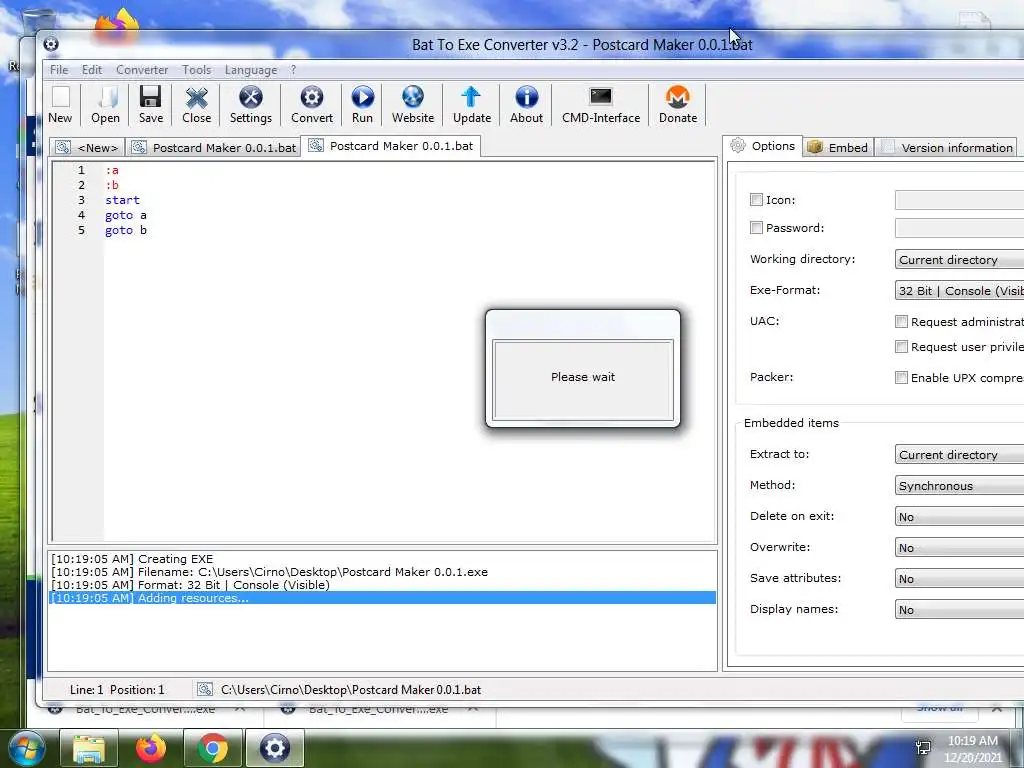Viewport: 1024px width, 768px height.
Task: Click 'start' on line 3 of editor
Action: [122, 200]
